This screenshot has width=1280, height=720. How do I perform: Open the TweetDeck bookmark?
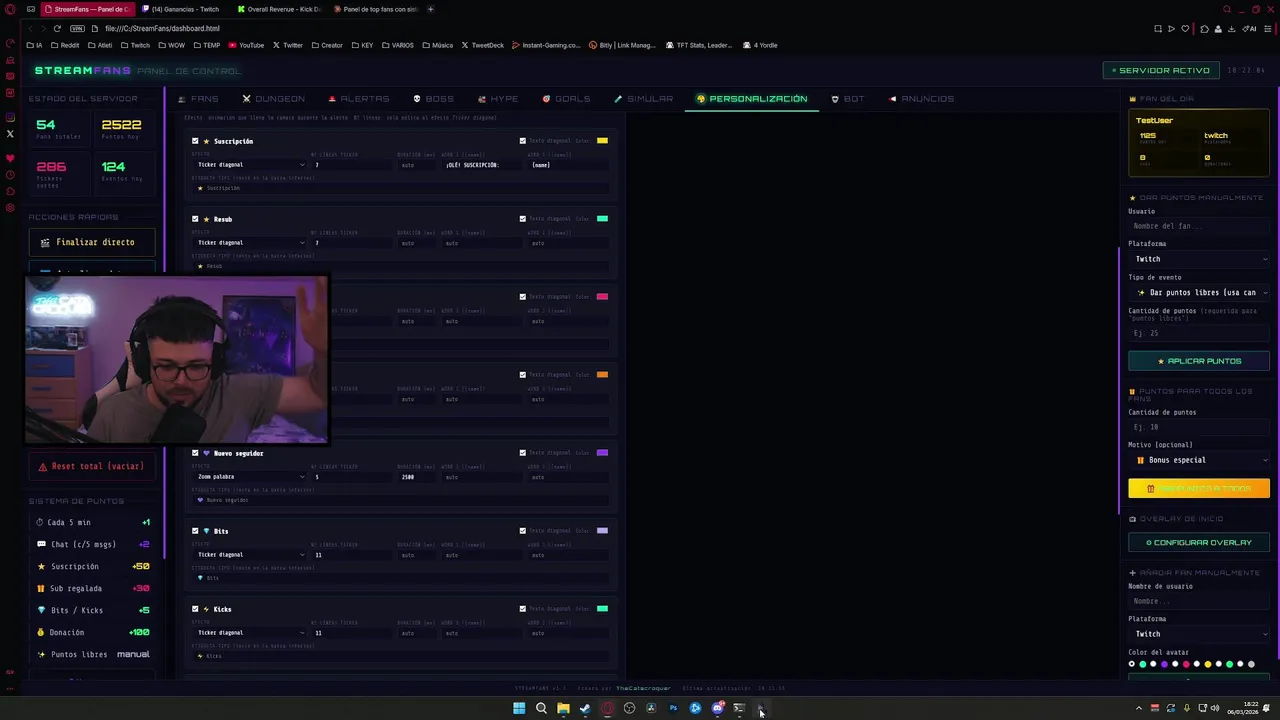click(482, 45)
